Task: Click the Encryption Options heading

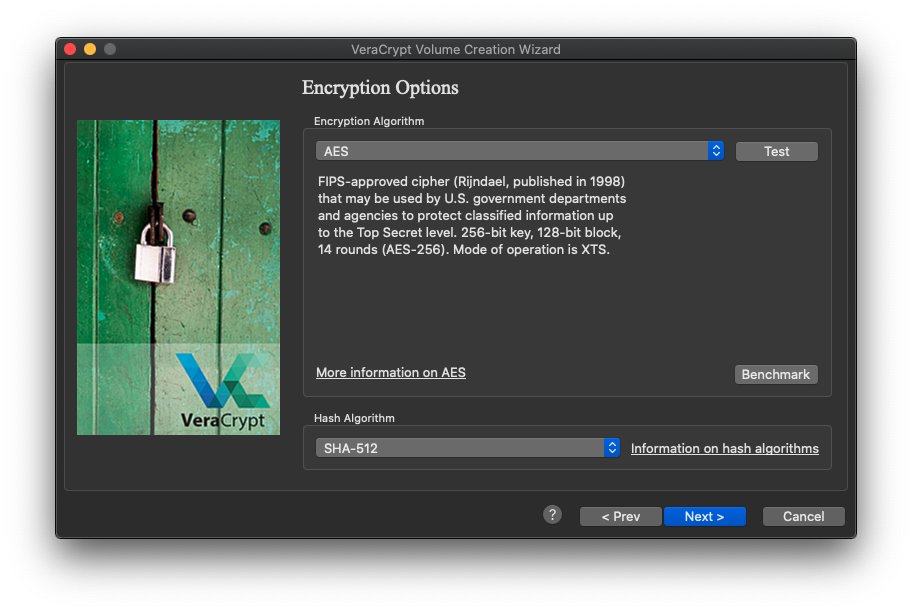Action: [380, 87]
